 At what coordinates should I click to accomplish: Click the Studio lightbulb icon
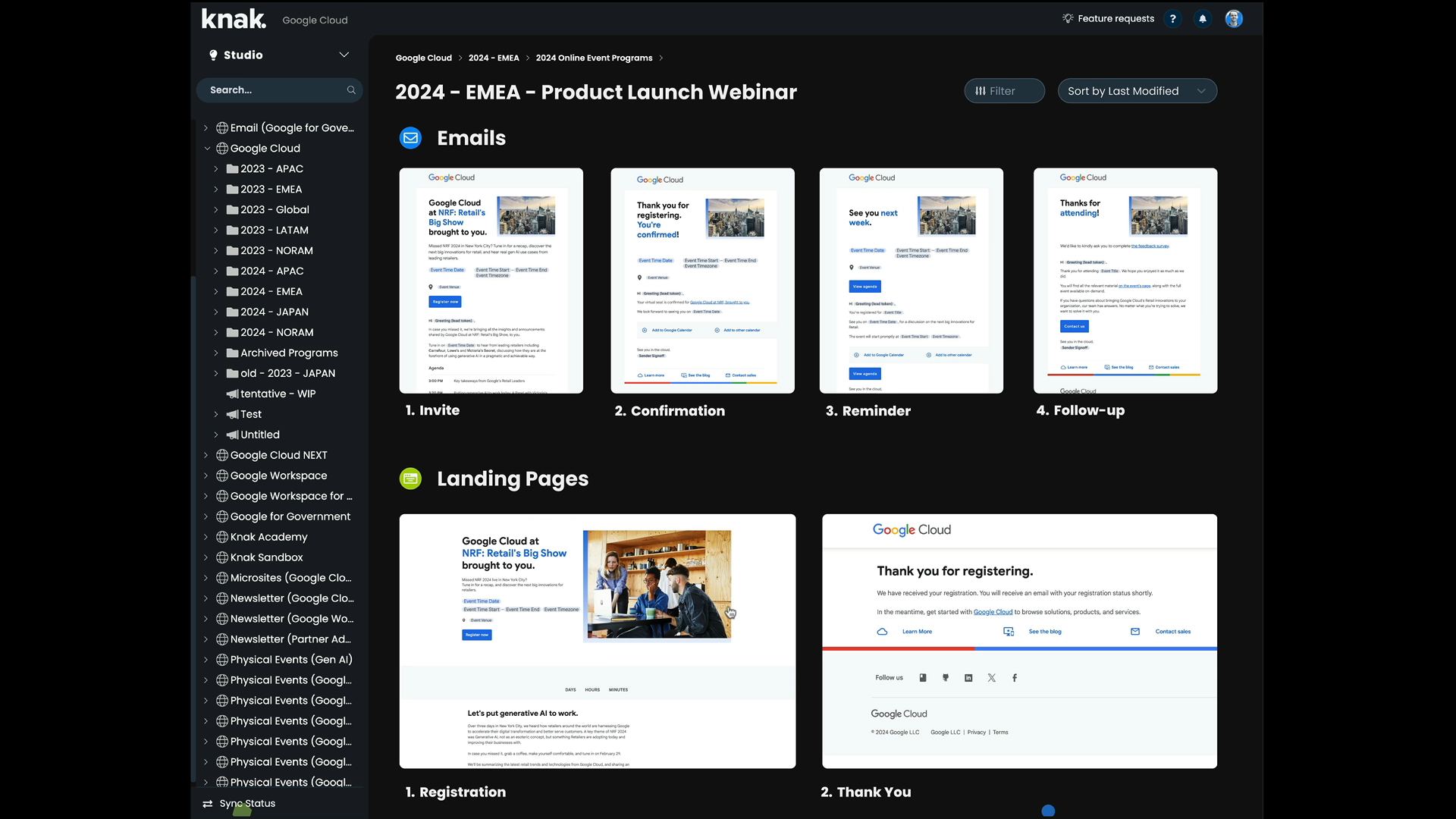213,55
